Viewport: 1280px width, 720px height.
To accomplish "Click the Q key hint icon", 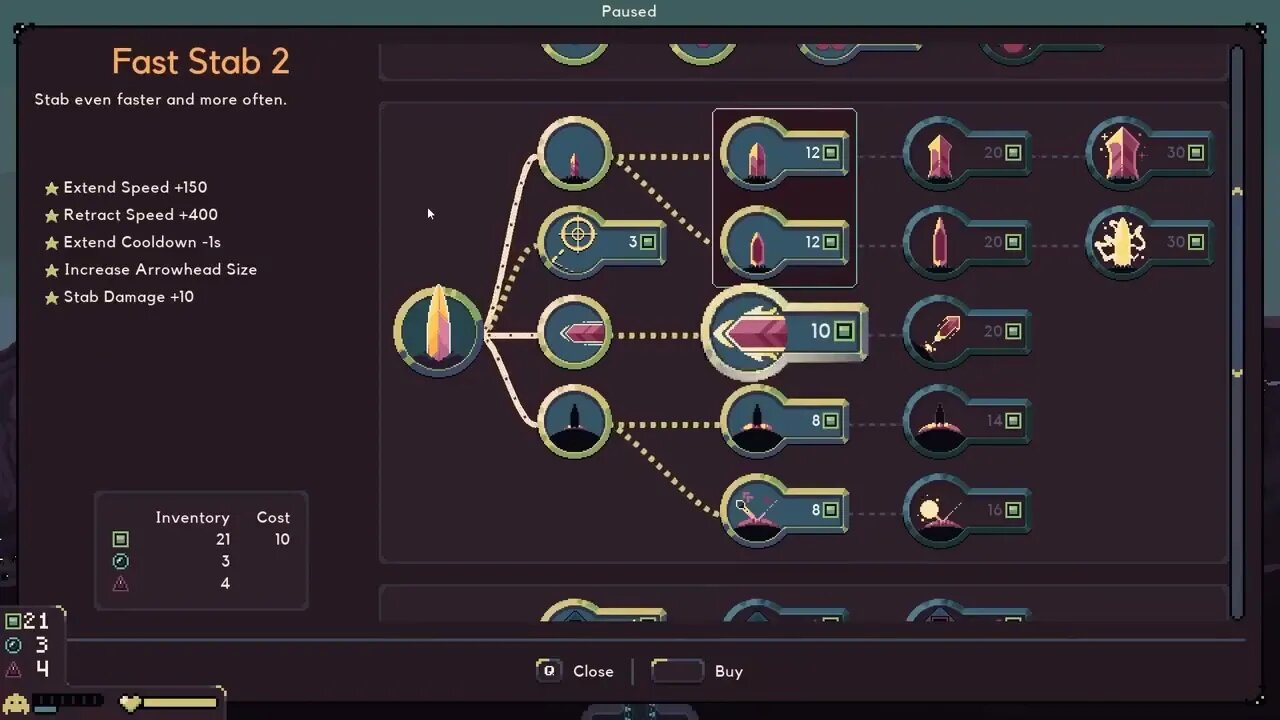I will 548,670.
